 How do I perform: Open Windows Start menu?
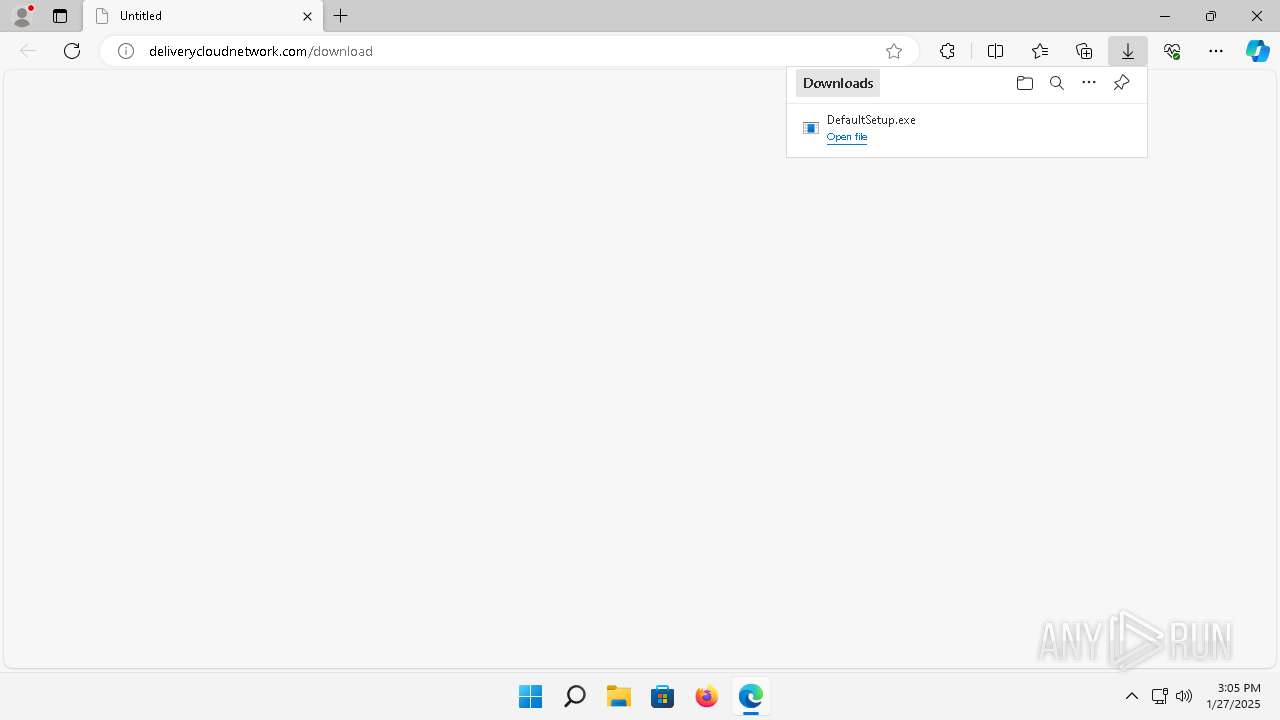click(530, 696)
